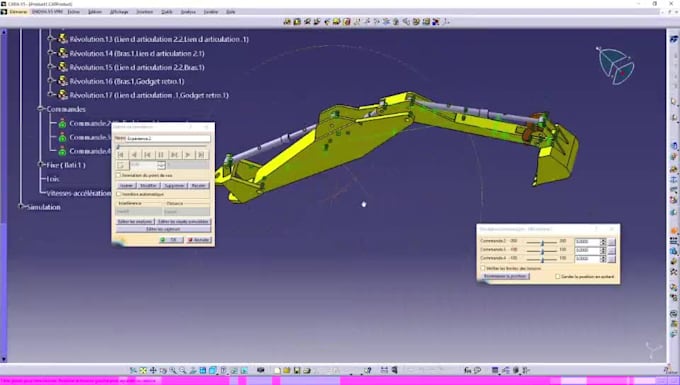This screenshot has width=680, height=385.
Task: Click the simulation Nom input field
Action: coord(168,138)
